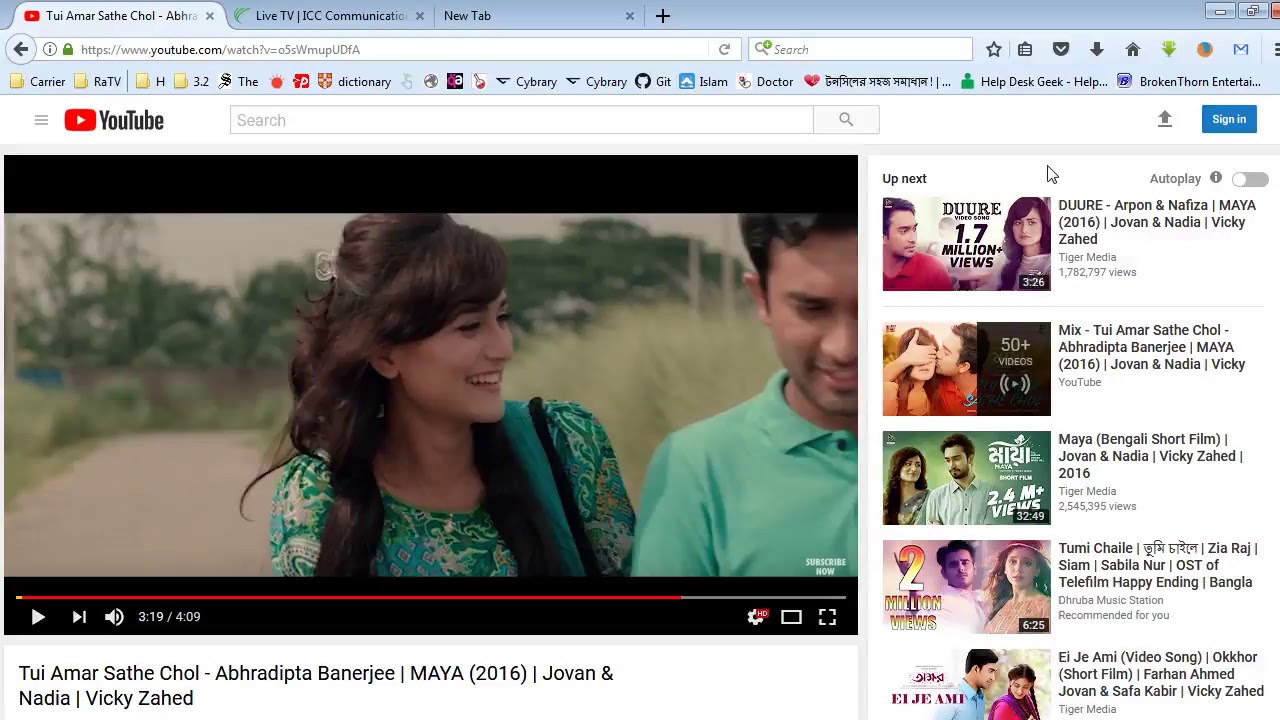Open Mix 50+ videos playlist thumbnail
Viewport: 1280px width, 720px height.
966,369
